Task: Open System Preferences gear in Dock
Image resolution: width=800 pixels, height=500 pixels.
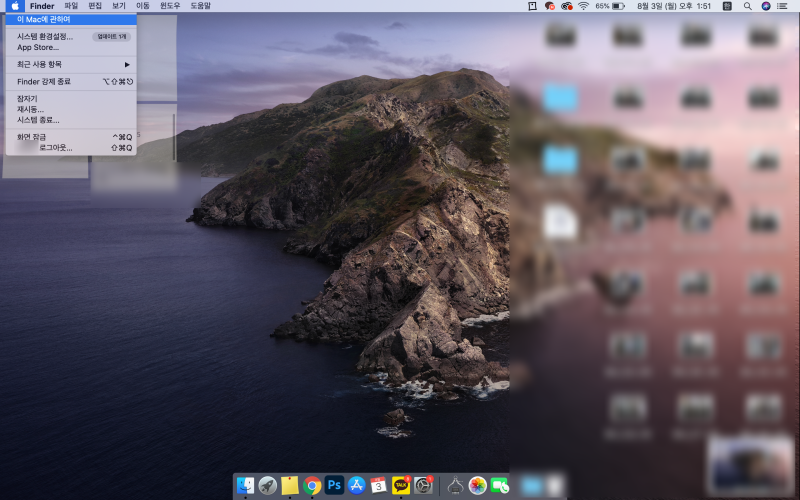Action: [424, 485]
